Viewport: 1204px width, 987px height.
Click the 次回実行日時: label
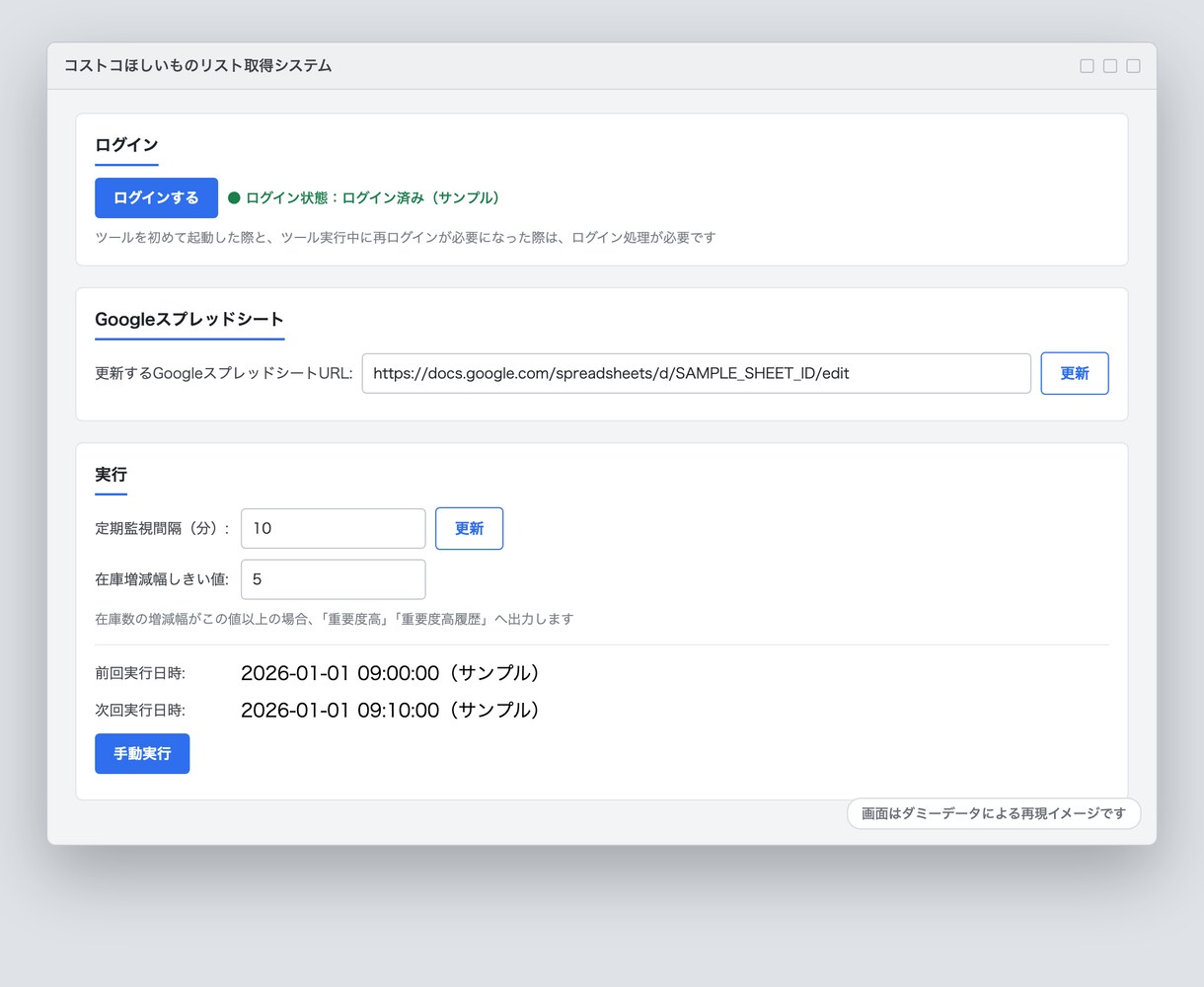click(x=140, y=710)
